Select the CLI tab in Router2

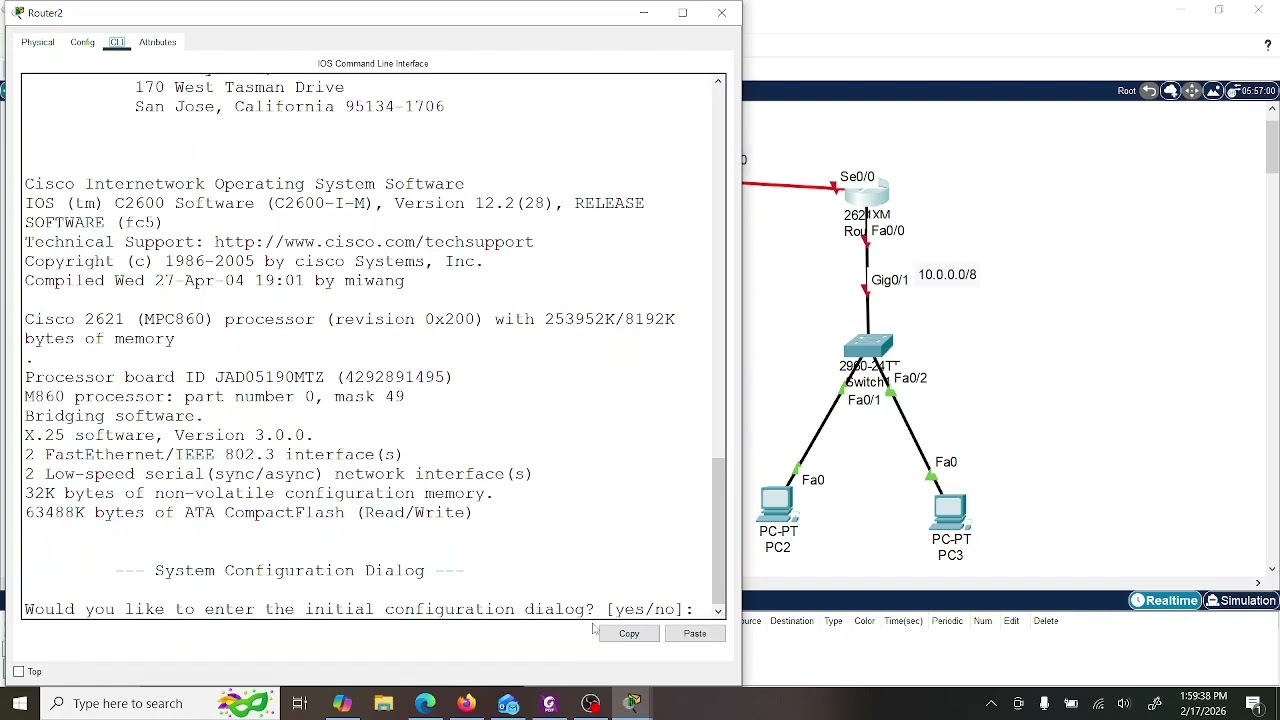[x=117, y=42]
